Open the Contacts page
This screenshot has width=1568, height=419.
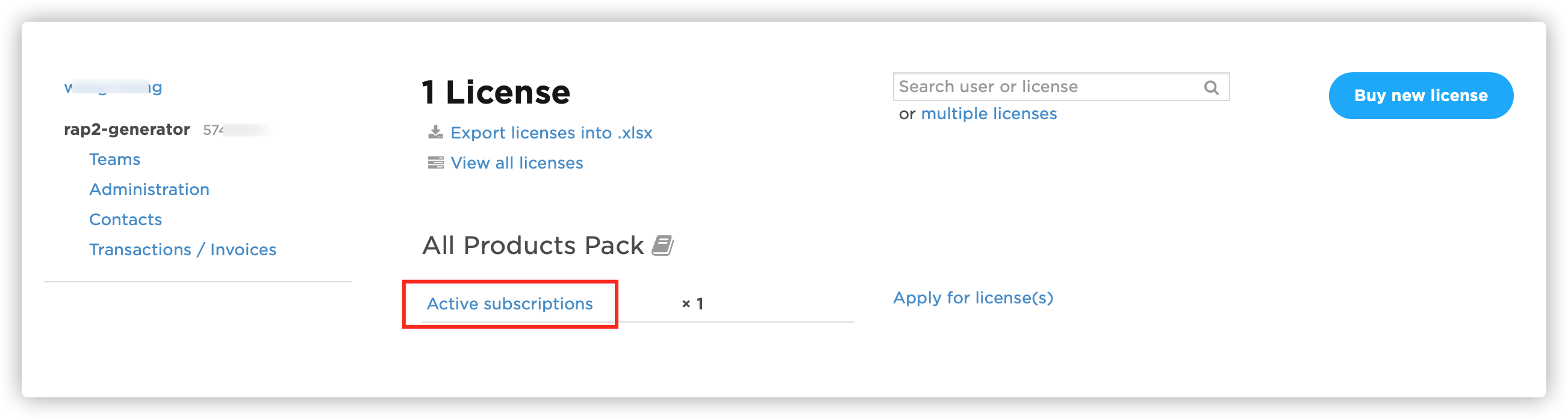point(125,220)
